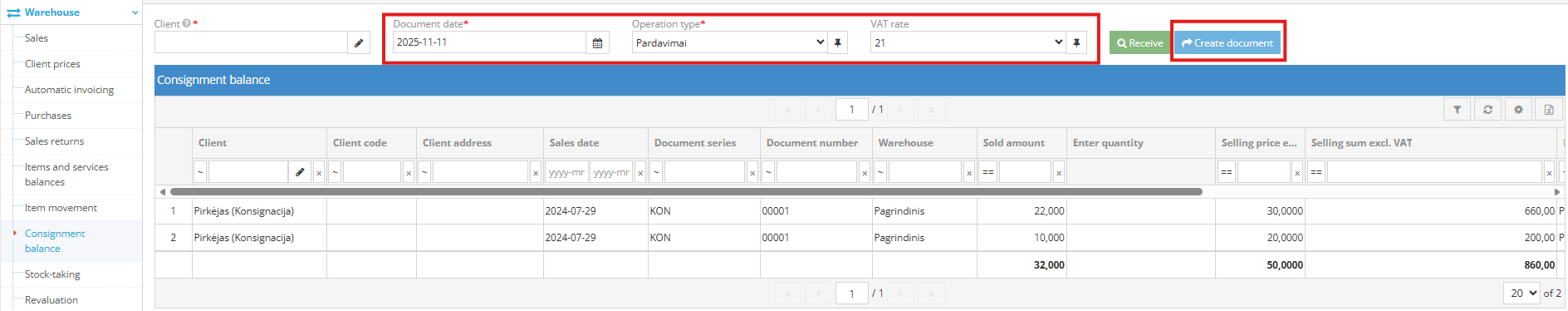Open Purchases menu item
This screenshot has height=311, width=1568.
tap(48, 116)
